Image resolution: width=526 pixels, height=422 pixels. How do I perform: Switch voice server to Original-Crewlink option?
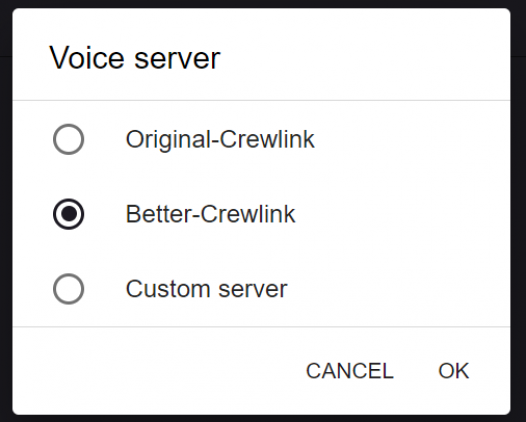click(x=68, y=139)
